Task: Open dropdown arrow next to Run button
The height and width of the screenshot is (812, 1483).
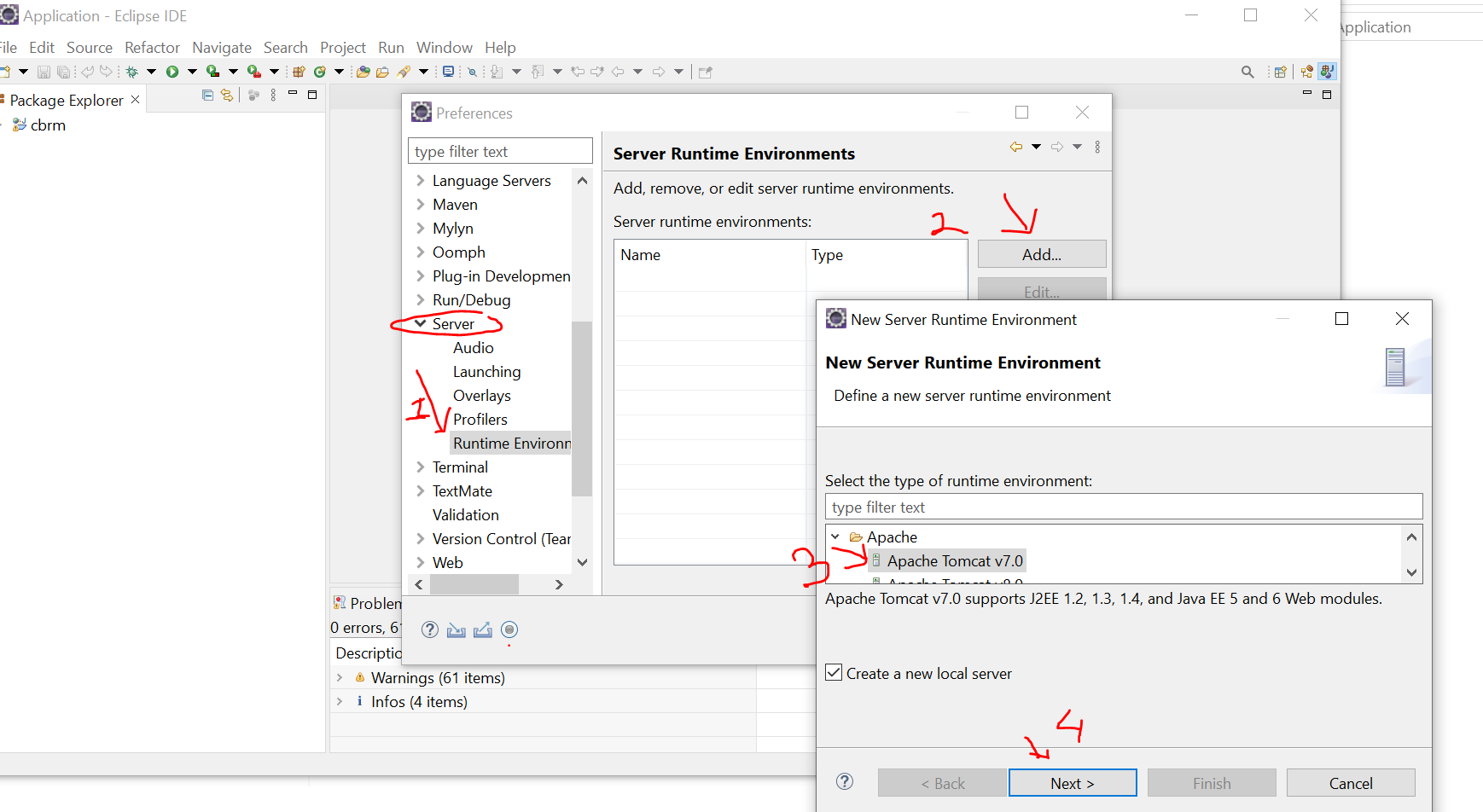Action: [x=193, y=72]
